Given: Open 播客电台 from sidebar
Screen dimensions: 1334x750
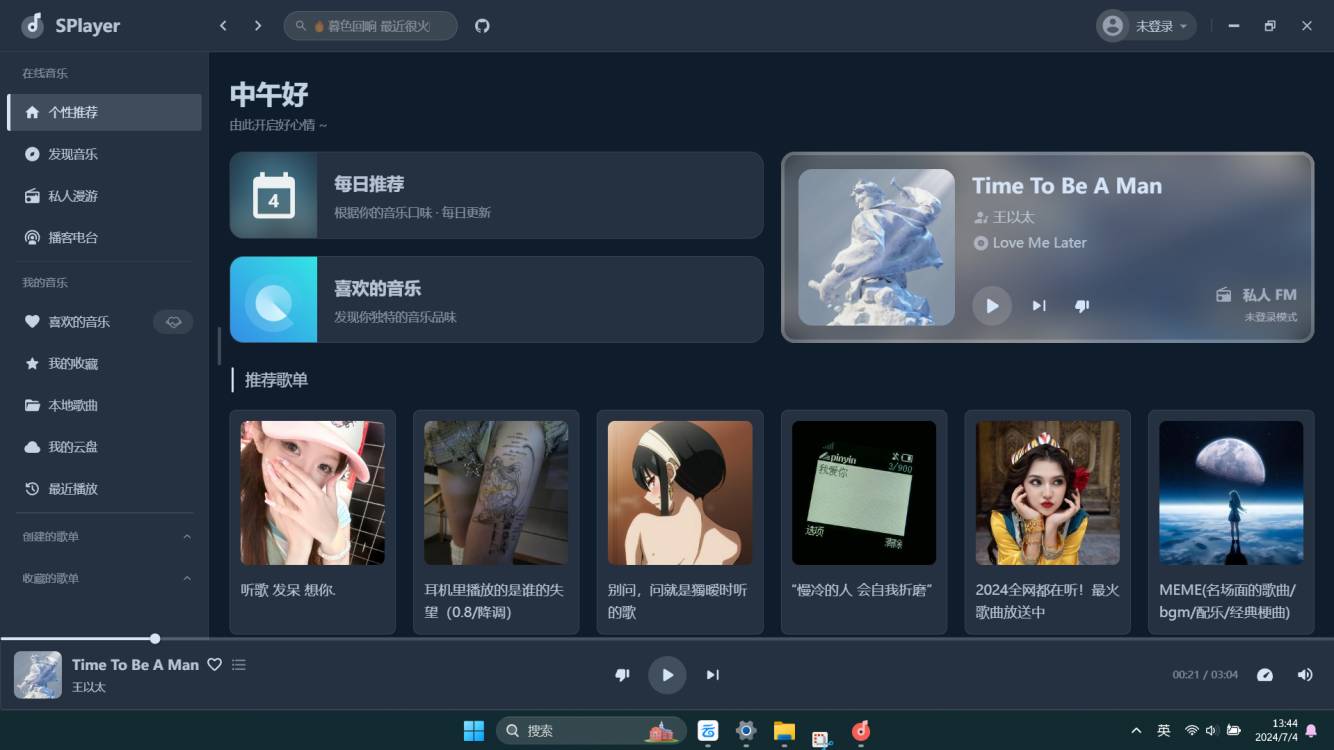Looking at the screenshot, I should pyautogui.click(x=73, y=238).
